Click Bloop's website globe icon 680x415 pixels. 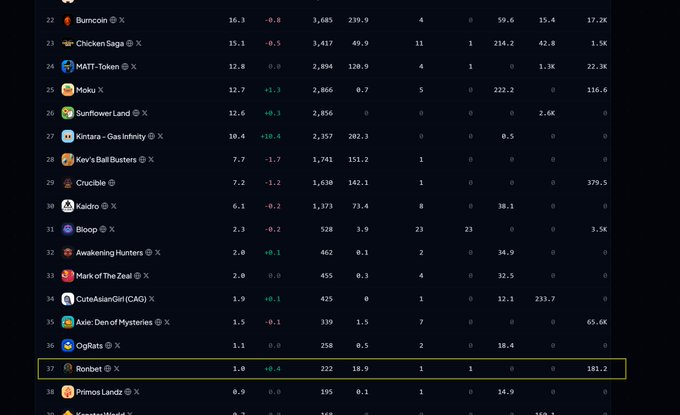point(103,229)
